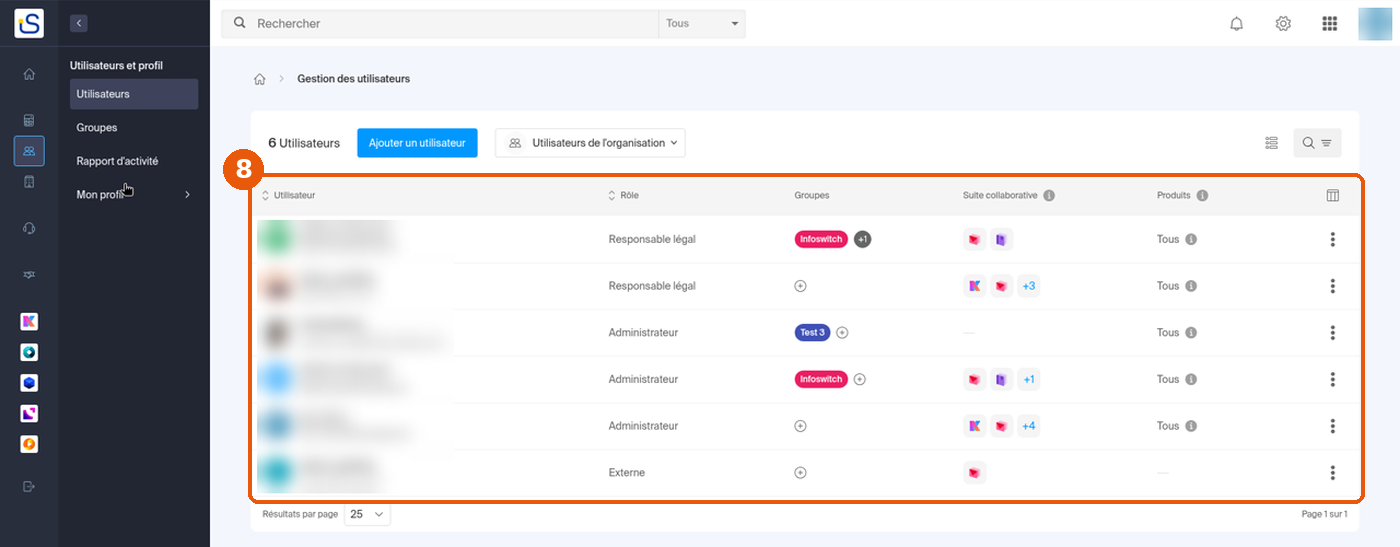Click the add-group plus in the +3 apps row

point(800,286)
